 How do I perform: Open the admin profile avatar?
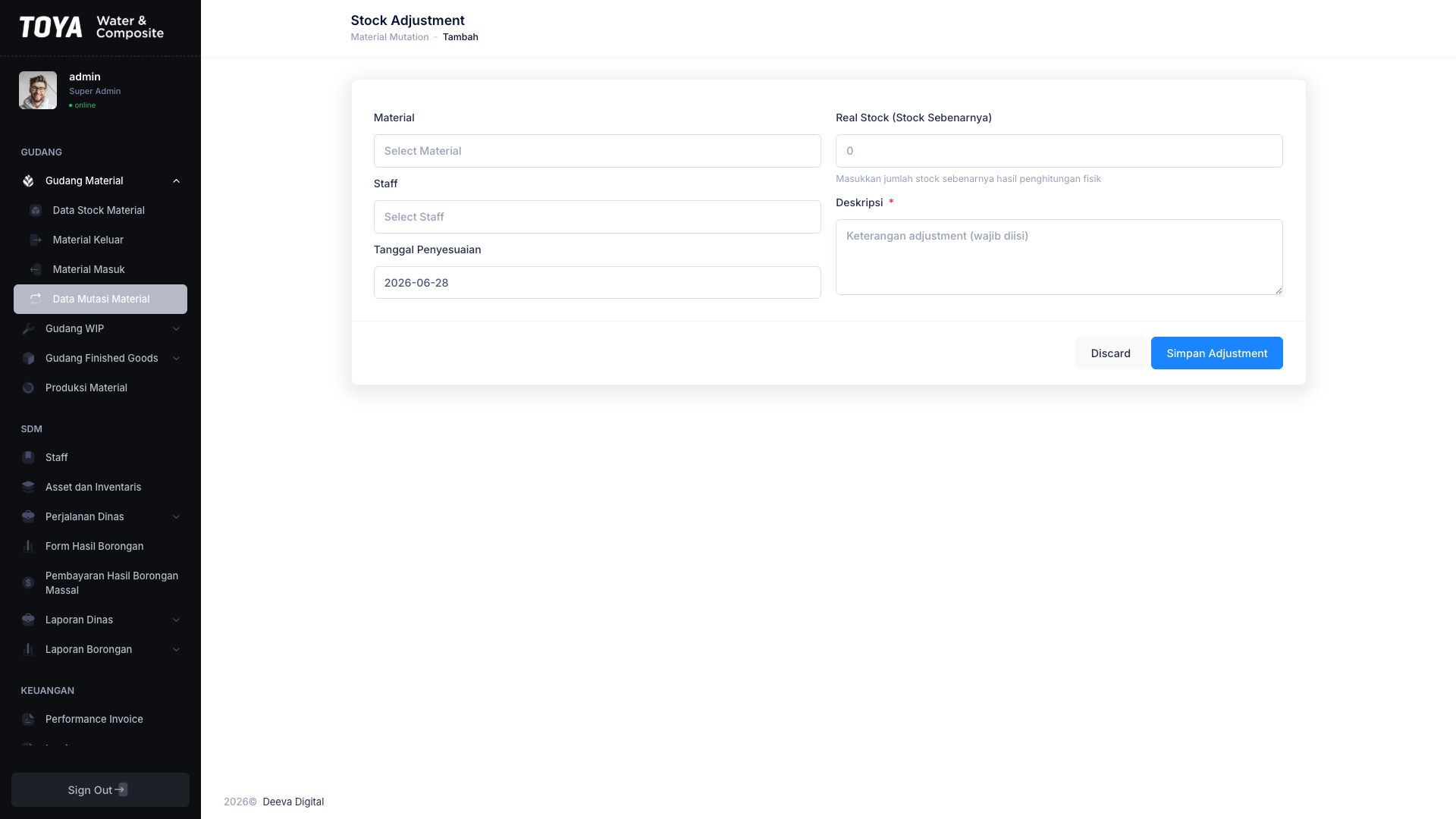pyautogui.click(x=38, y=90)
